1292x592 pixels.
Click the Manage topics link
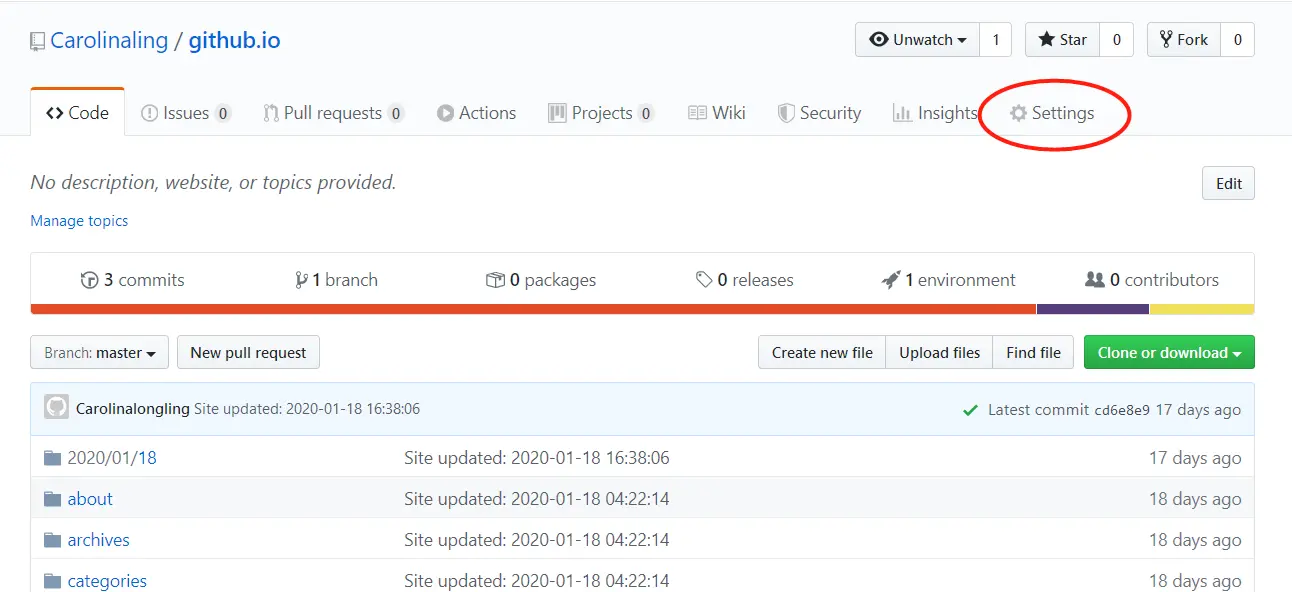coord(79,221)
